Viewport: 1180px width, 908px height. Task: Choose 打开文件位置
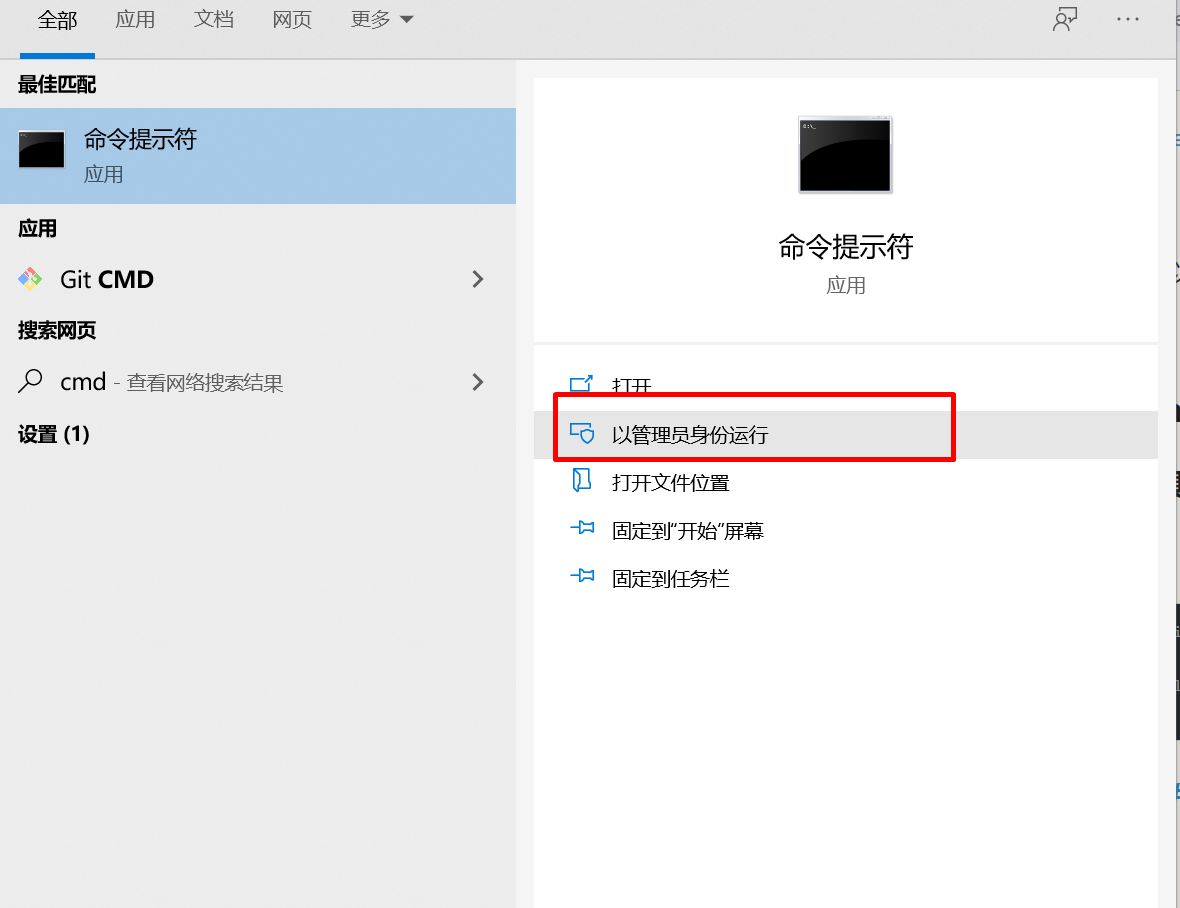pyautogui.click(x=846, y=483)
